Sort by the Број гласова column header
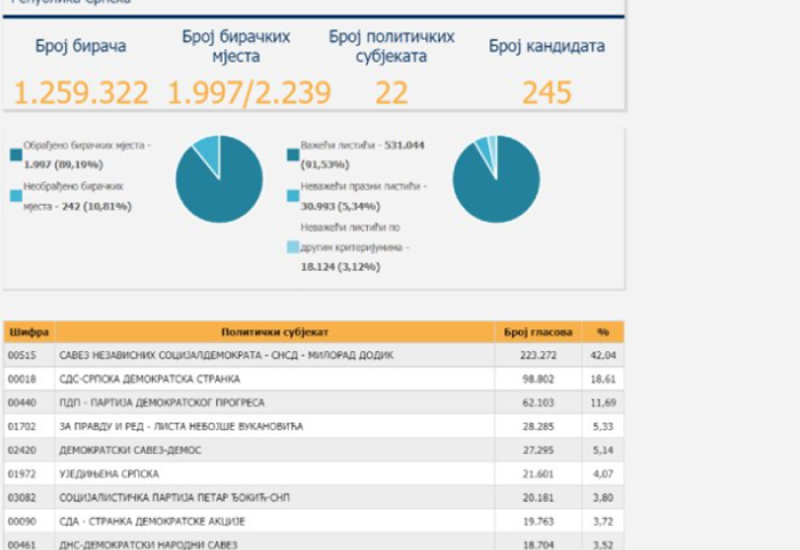Viewport: 800px width, 550px height. click(538, 332)
